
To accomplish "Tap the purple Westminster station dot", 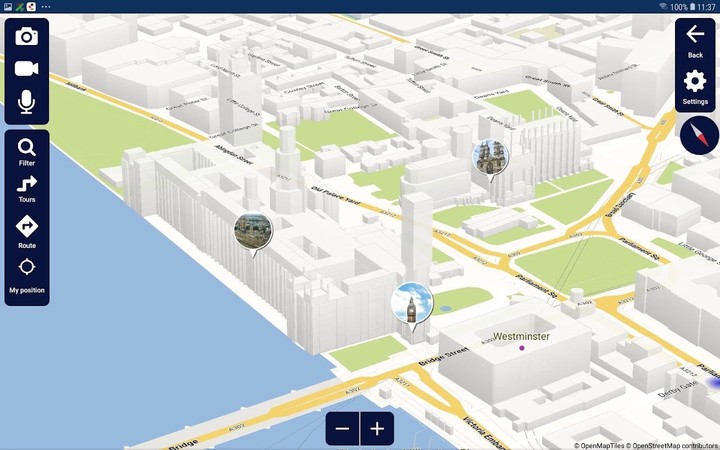I will tap(522, 348).
